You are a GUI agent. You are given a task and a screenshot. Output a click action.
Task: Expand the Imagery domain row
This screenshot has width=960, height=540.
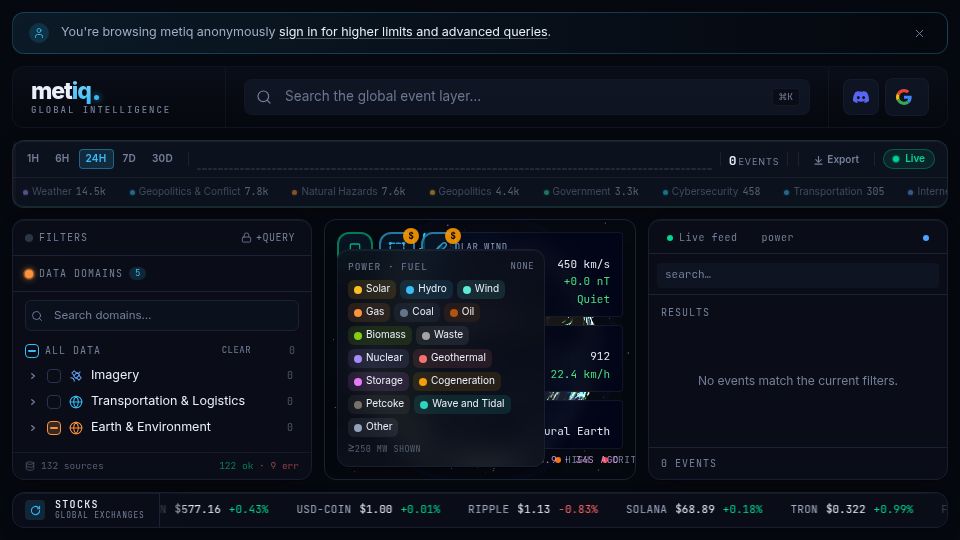tap(33, 376)
